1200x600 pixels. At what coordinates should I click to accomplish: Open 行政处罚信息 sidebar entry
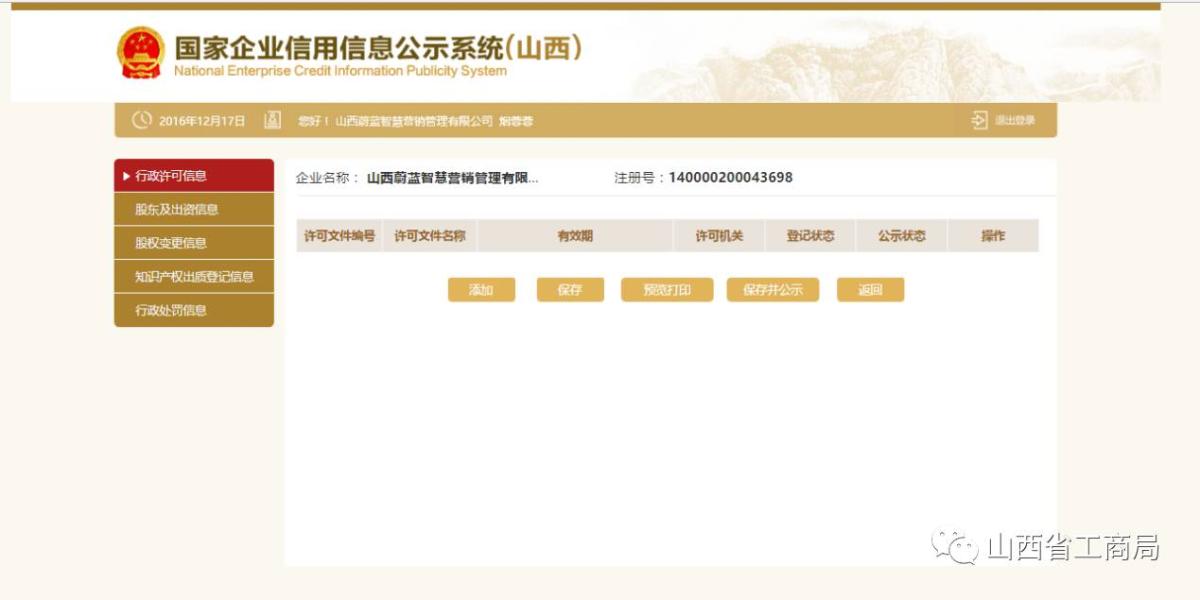(x=171, y=310)
